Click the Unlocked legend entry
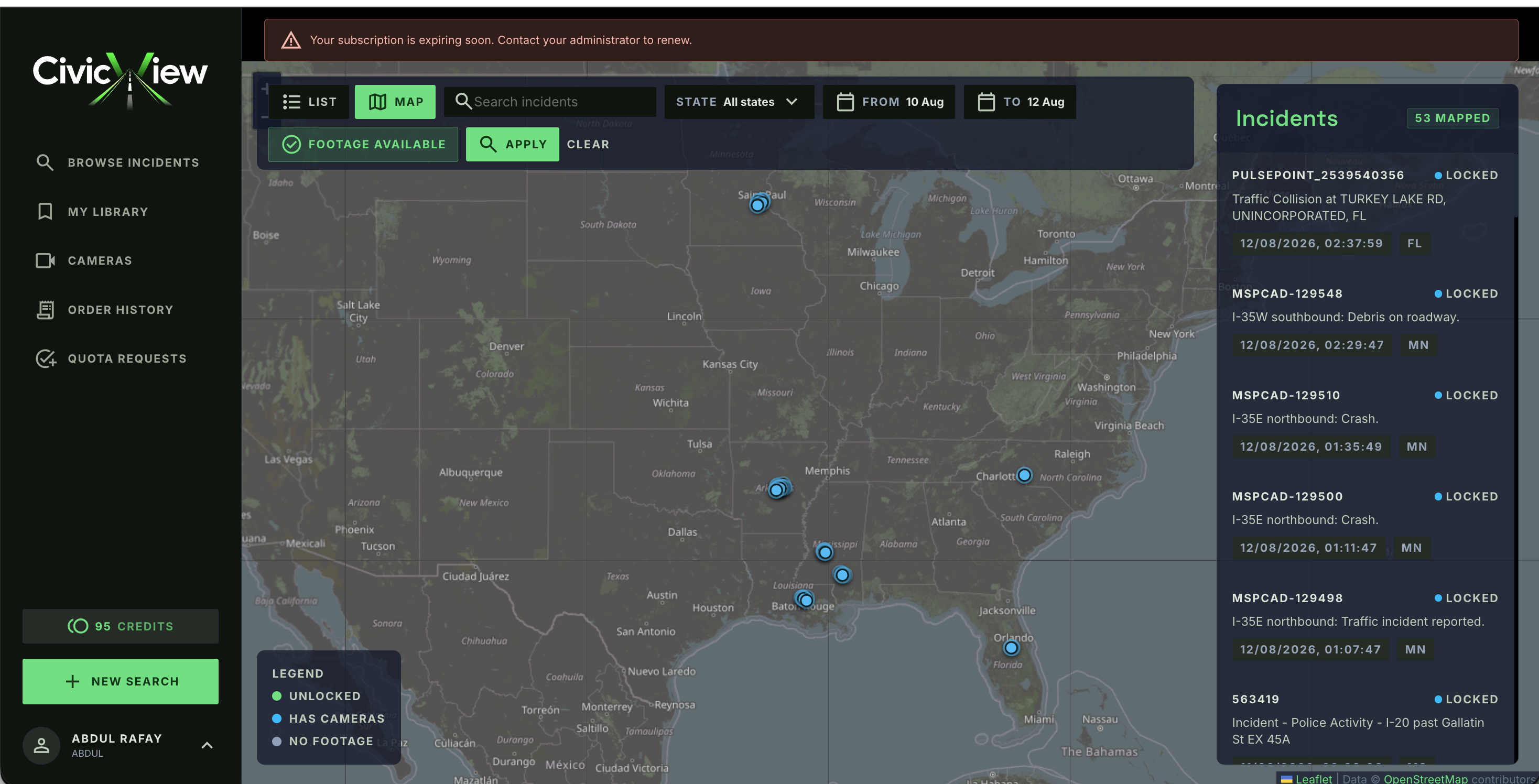Image resolution: width=1539 pixels, height=784 pixels. tap(316, 696)
